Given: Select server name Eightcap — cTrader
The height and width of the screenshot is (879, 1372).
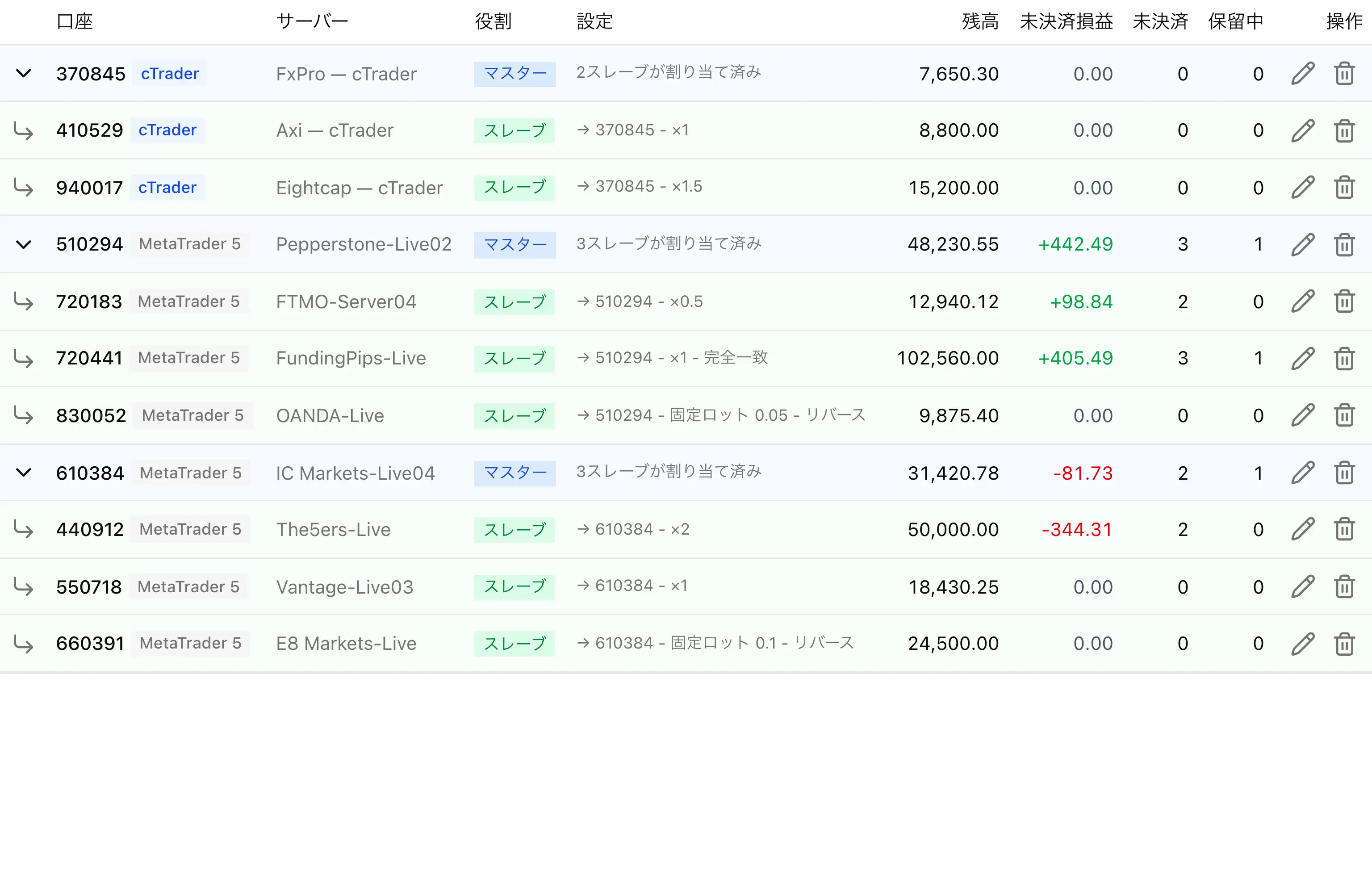Looking at the screenshot, I should (360, 188).
